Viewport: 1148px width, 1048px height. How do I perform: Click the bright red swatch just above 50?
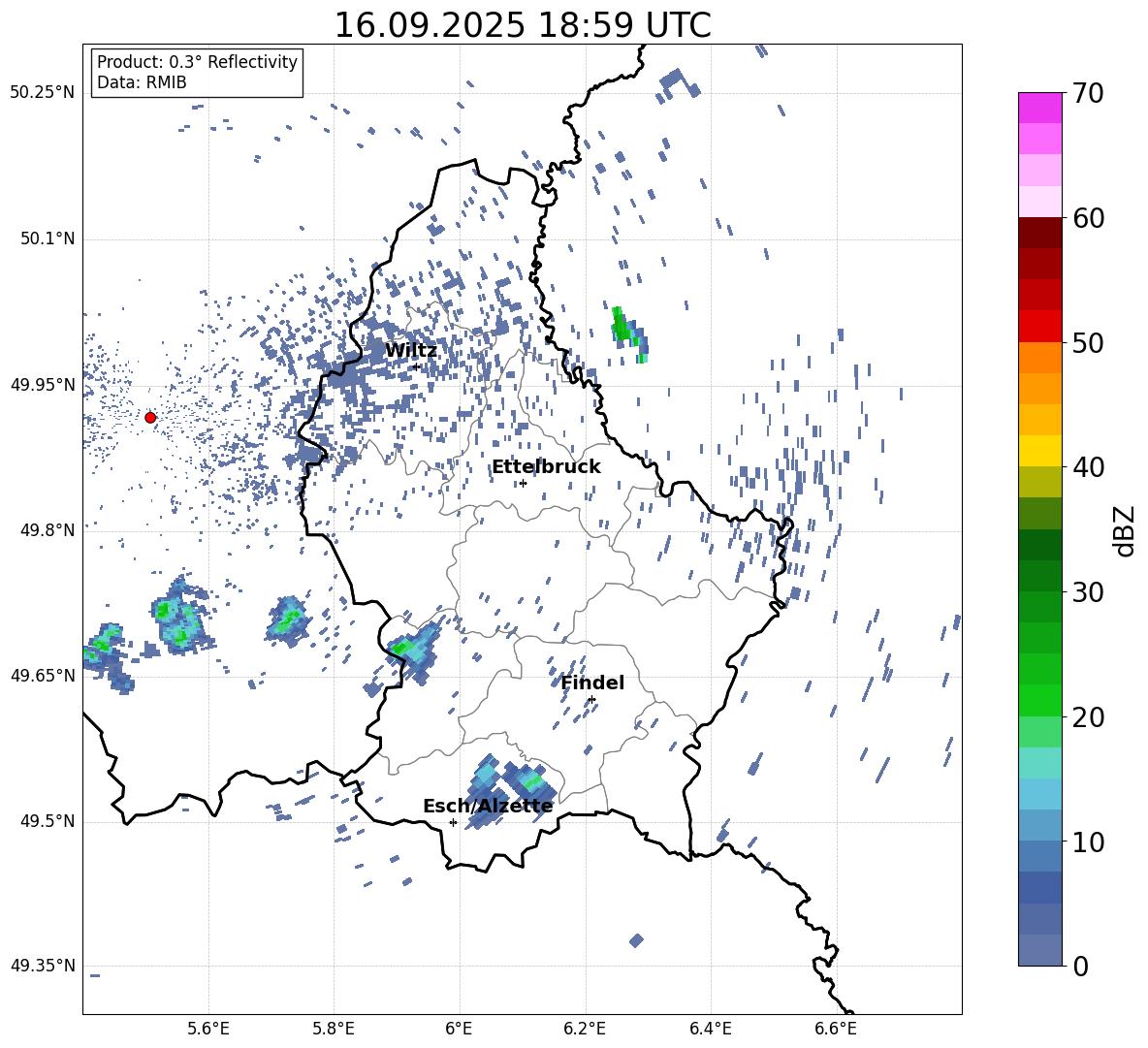(1039, 327)
